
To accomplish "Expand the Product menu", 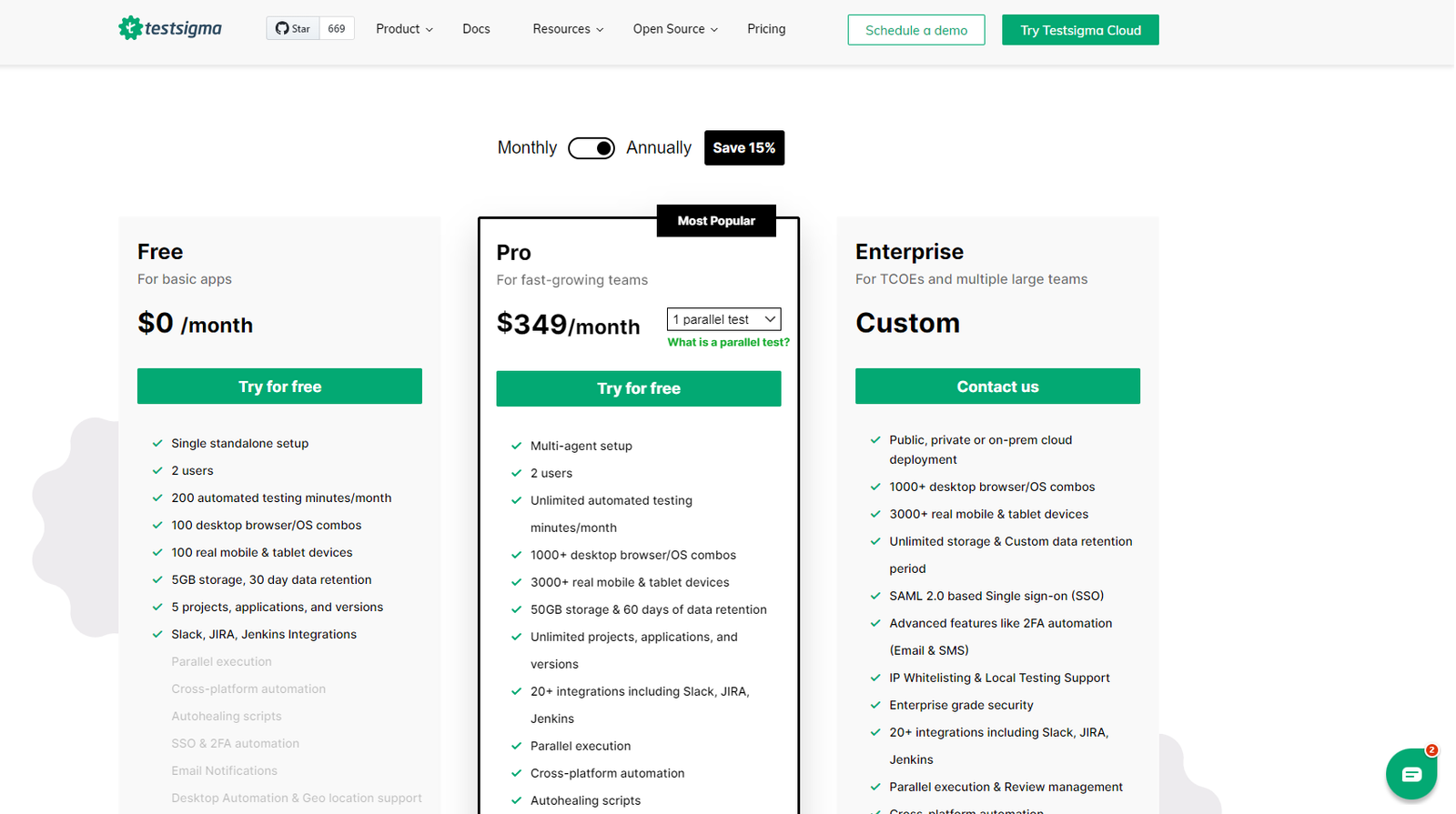I will [404, 29].
